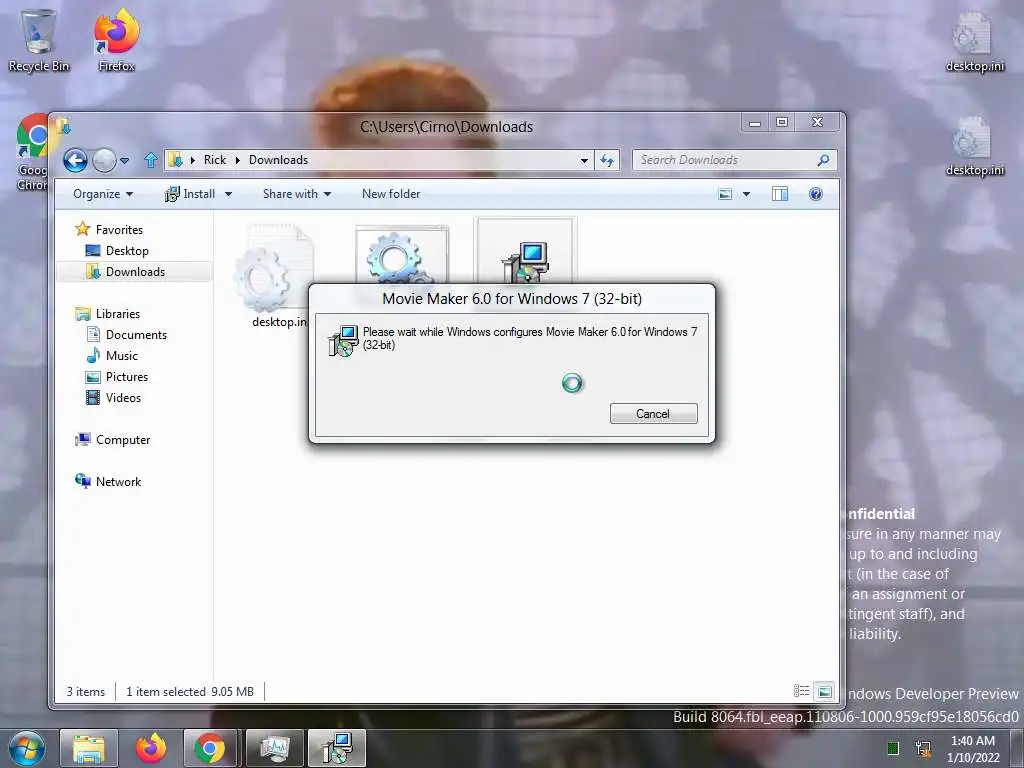
Task: Click the 9.05 MB selection size text
Action: click(232, 692)
